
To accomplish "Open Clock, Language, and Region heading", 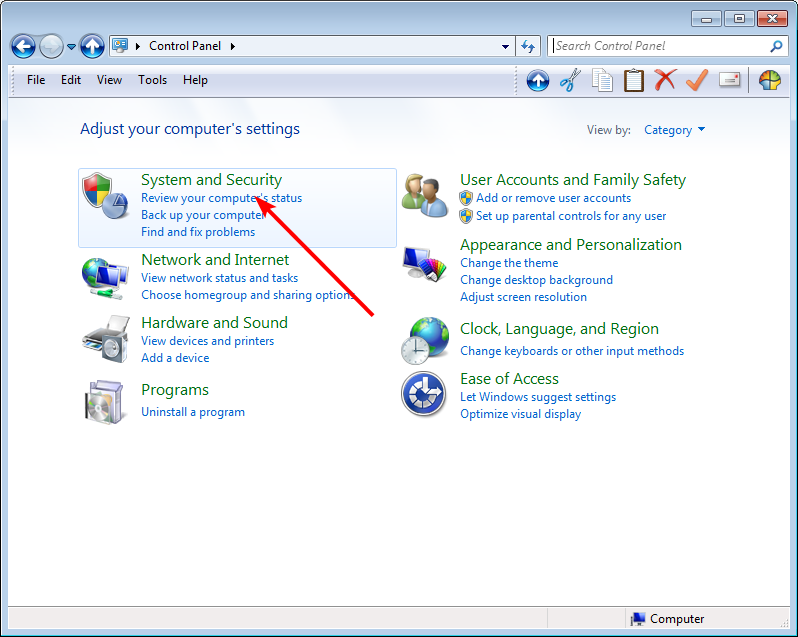I will coord(559,329).
